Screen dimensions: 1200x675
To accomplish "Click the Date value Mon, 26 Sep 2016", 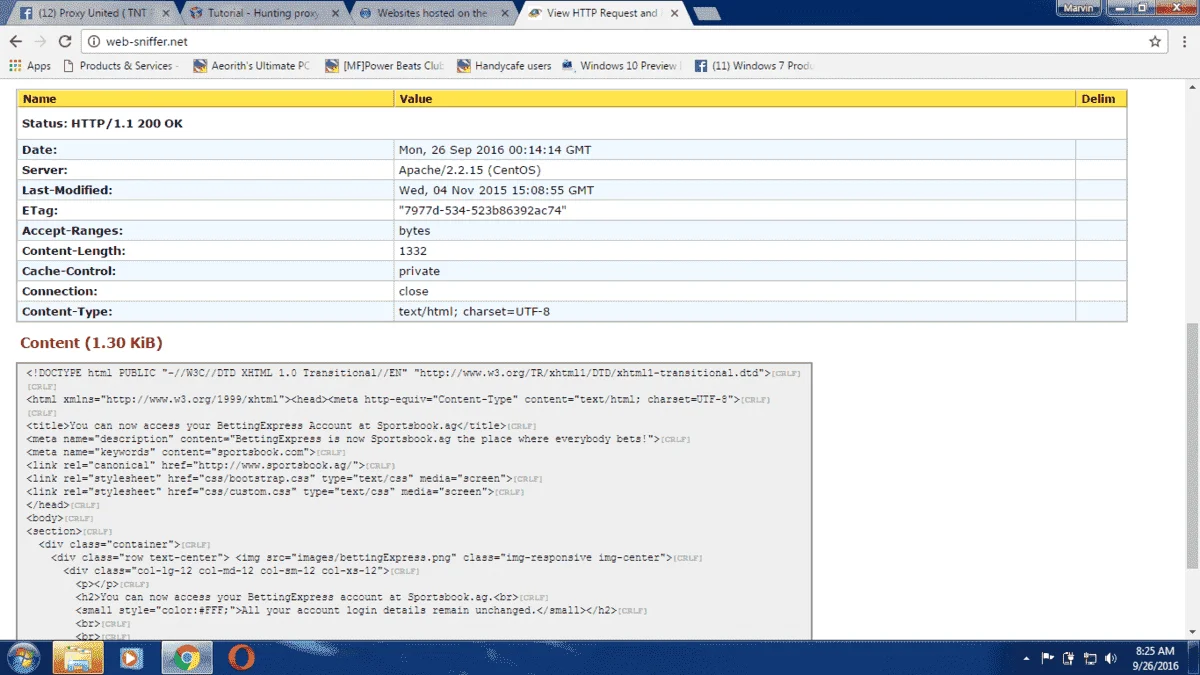I will tap(495, 150).
